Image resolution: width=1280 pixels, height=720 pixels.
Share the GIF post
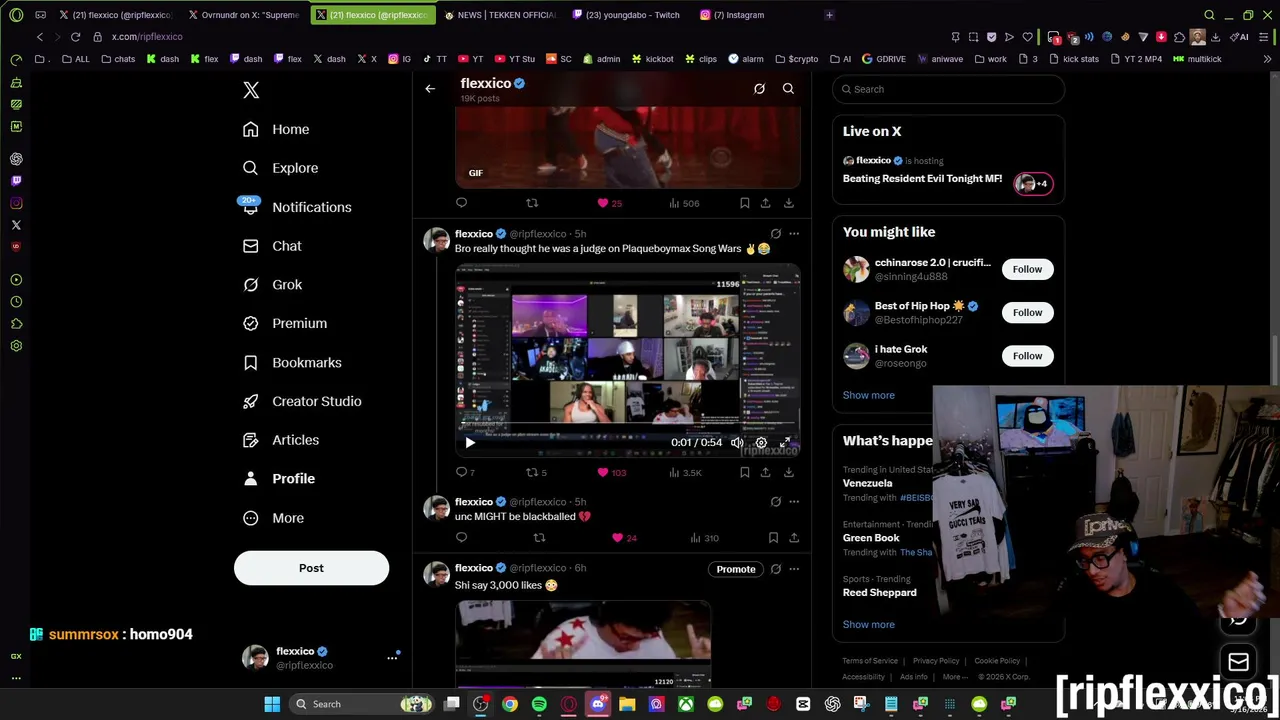point(765,203)
